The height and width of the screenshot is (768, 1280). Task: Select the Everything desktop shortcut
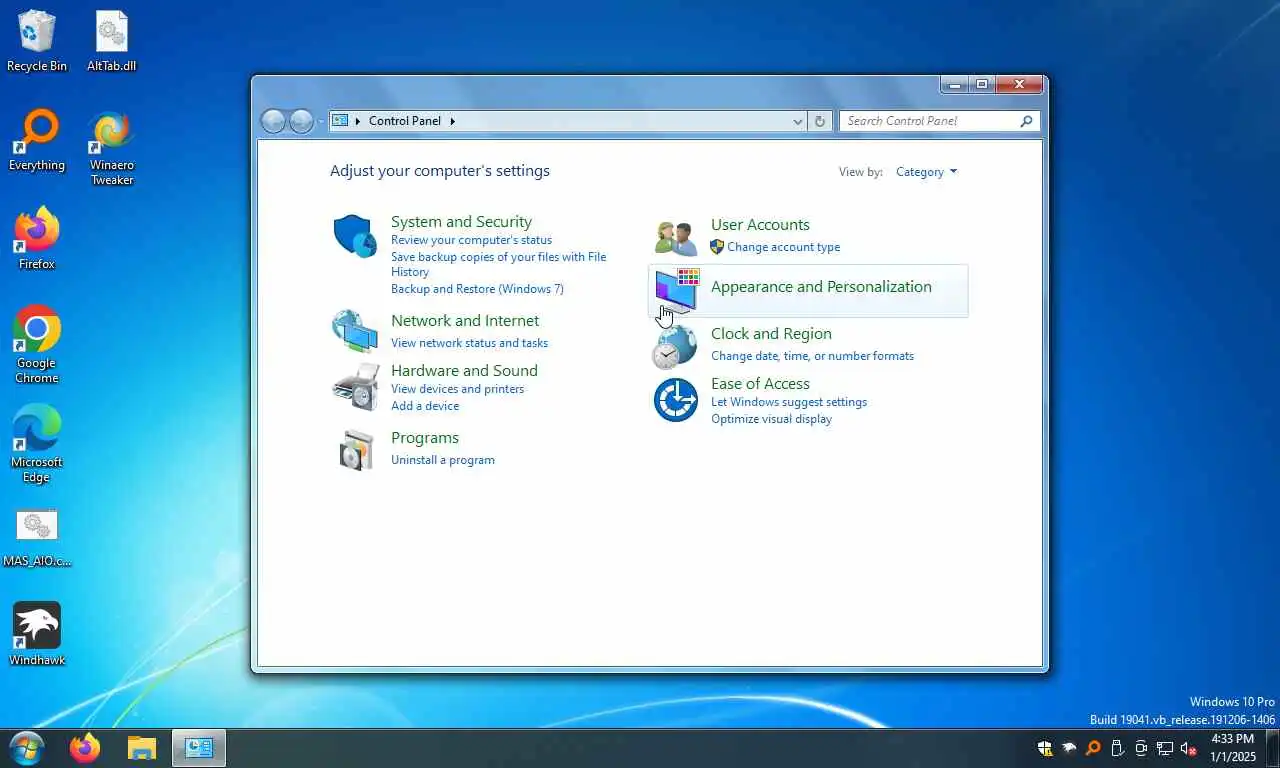click(x=37, y=141)
